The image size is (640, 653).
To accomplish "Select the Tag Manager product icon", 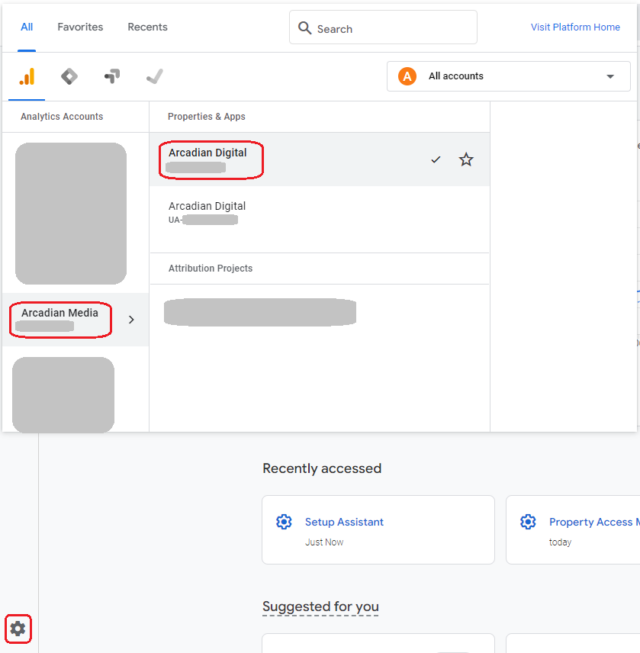I will coord(69,77).
